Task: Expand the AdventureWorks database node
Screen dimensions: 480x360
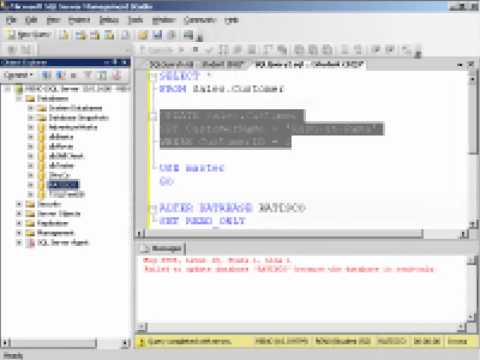Action: (30, 127)
